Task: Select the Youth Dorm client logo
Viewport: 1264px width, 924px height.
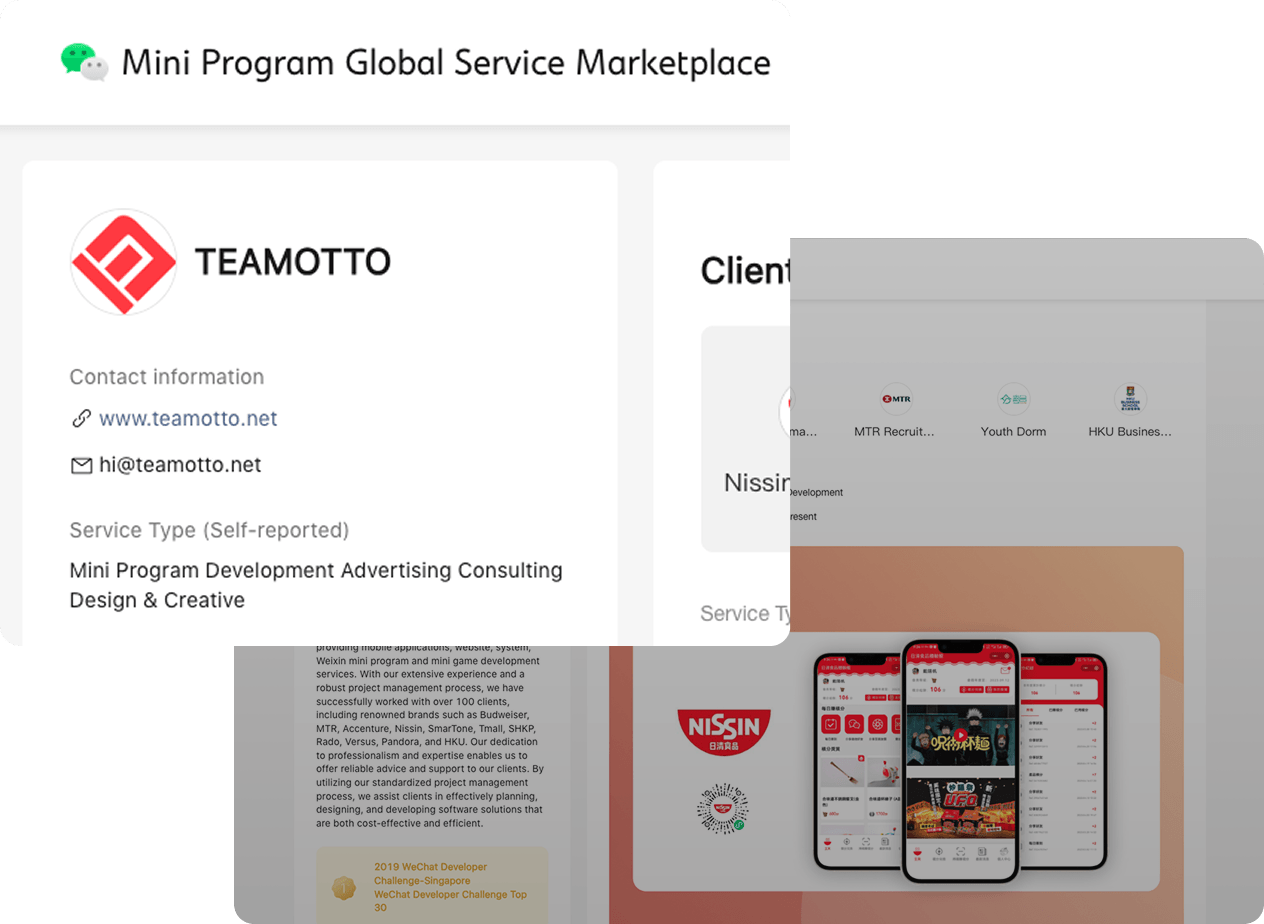Action: point(1013,398)
